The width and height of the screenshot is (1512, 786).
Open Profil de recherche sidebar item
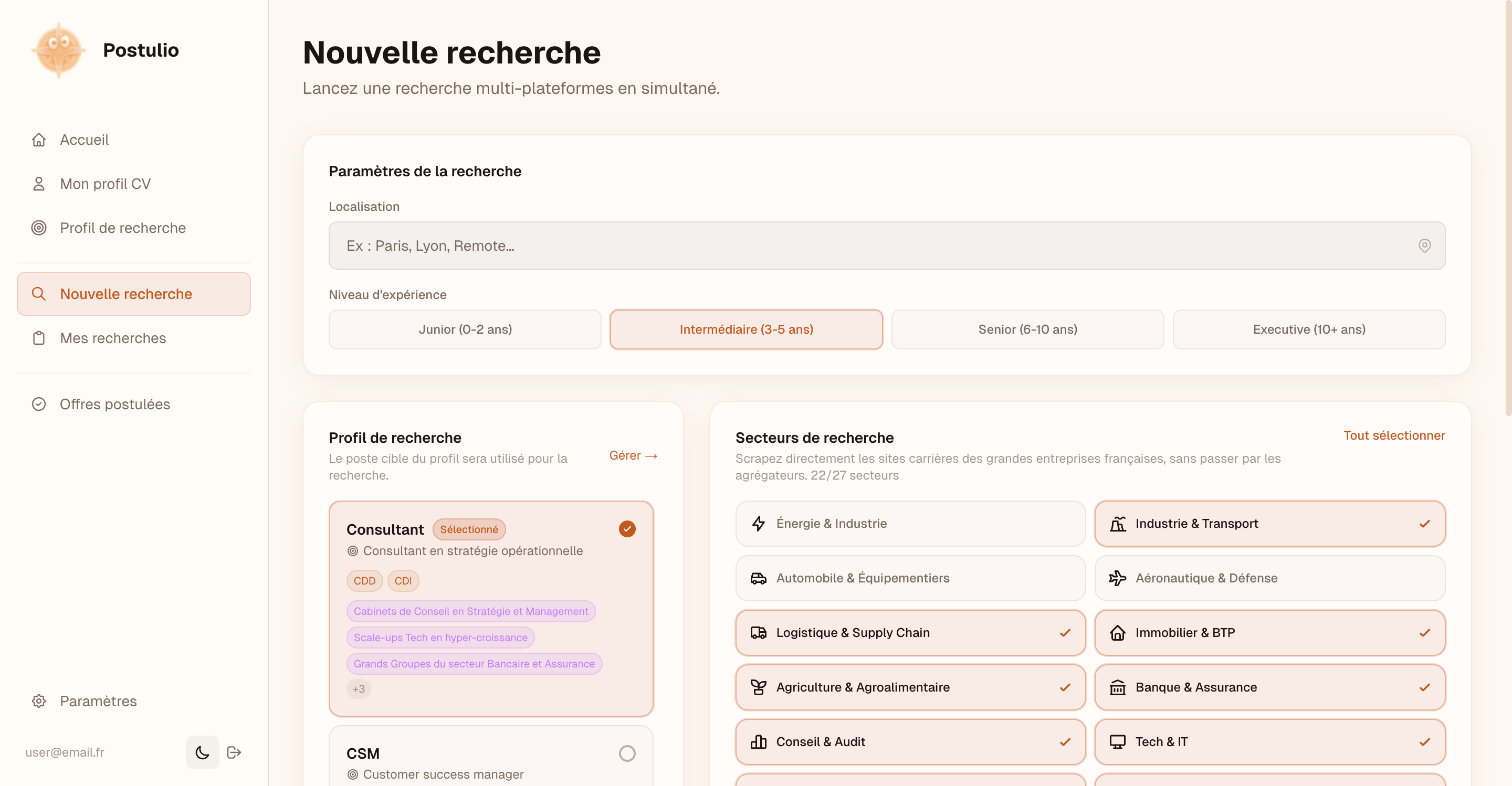(x=134, y=228)
